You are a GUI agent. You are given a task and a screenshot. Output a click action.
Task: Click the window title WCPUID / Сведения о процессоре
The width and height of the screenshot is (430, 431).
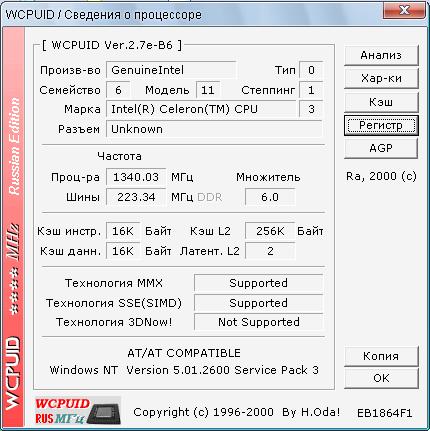(x=104, y=15)
